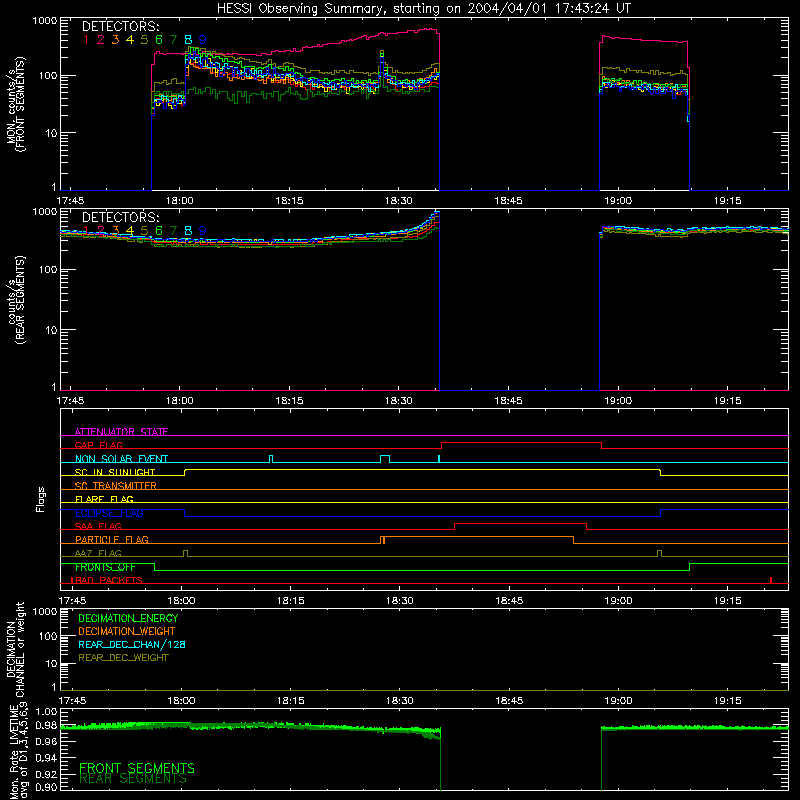
Task: Click the SC_TRANSMITTER flag label
Action: coord(116,486)
